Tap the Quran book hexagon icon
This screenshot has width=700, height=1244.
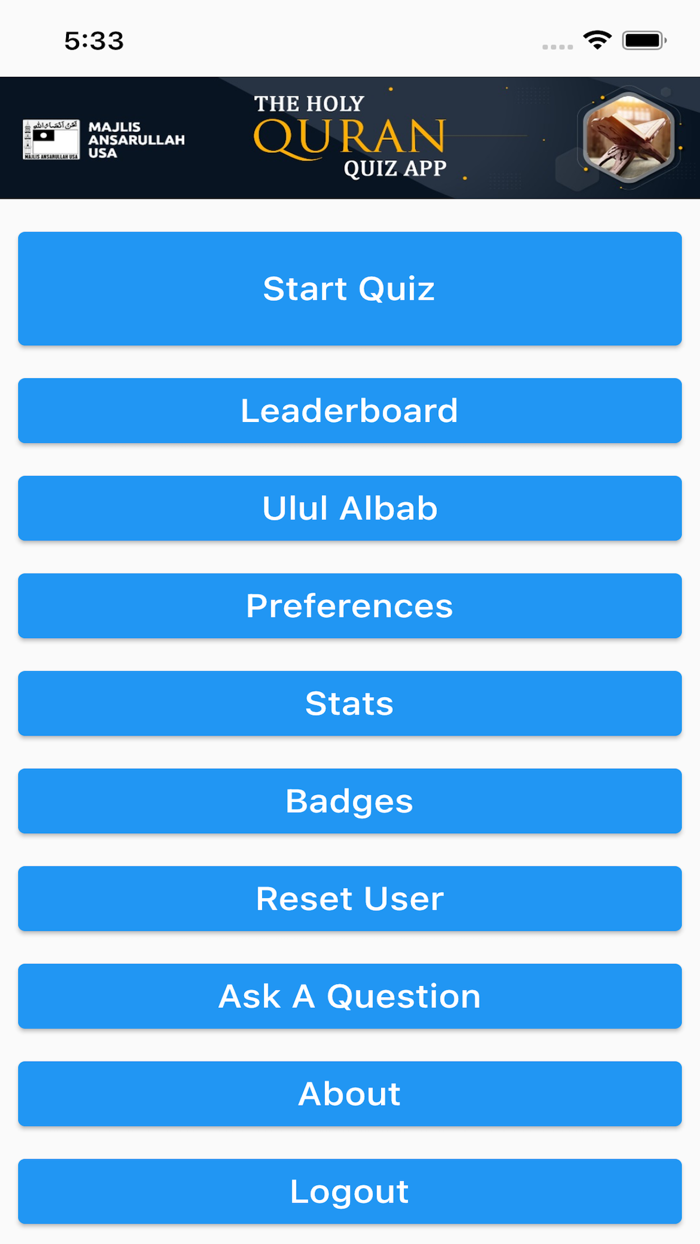630,136
